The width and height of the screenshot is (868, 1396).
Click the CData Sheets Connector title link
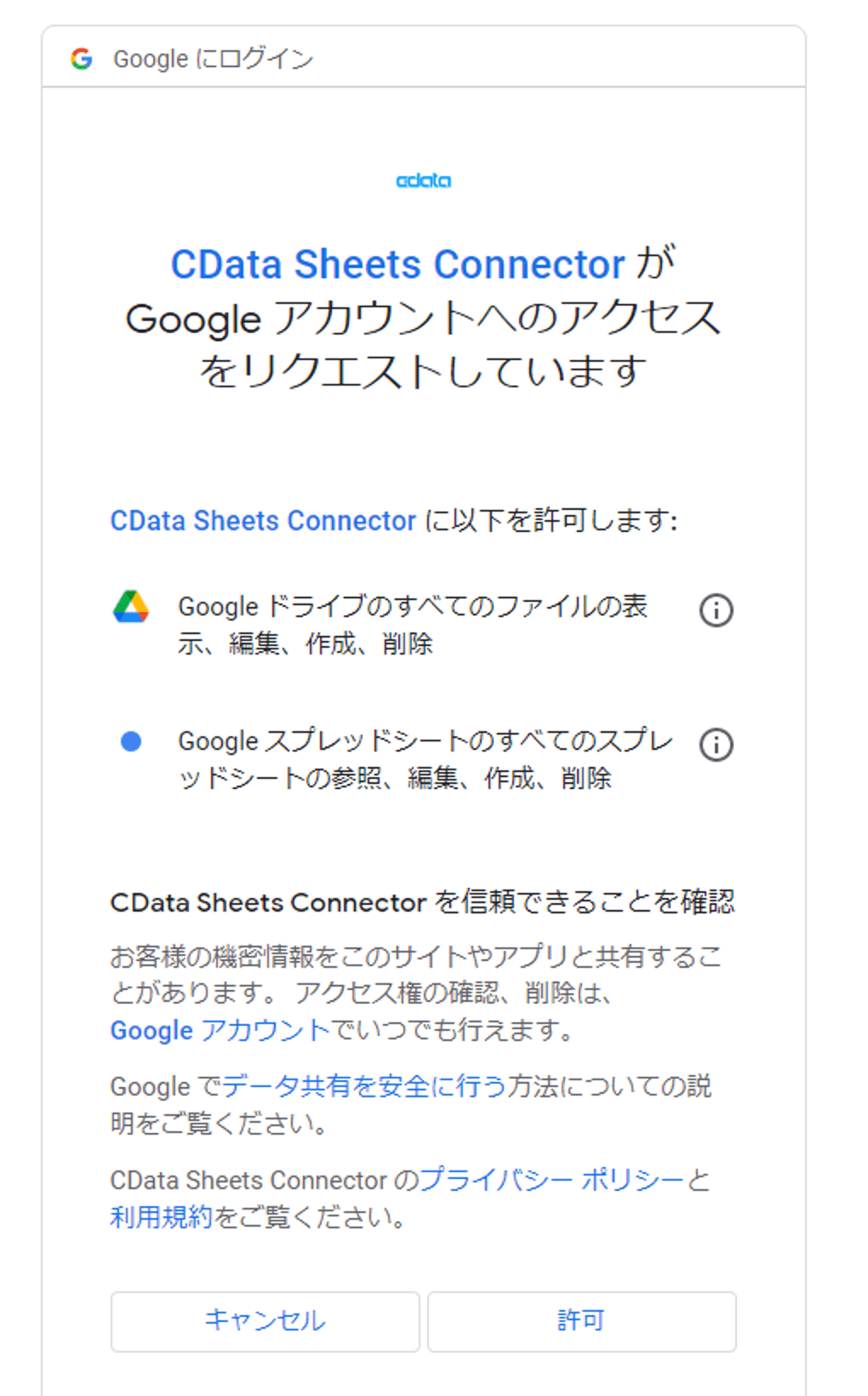pos(397,265)
